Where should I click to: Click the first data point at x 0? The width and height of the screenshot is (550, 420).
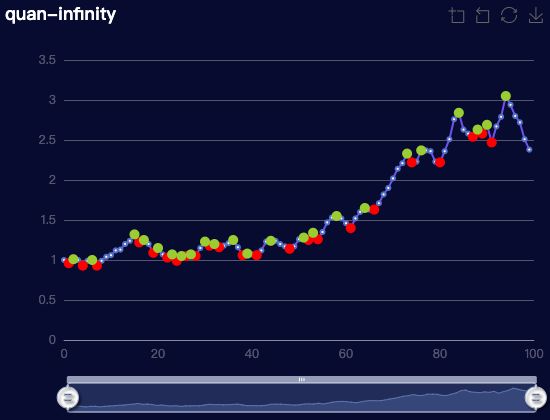click(64, 260)
